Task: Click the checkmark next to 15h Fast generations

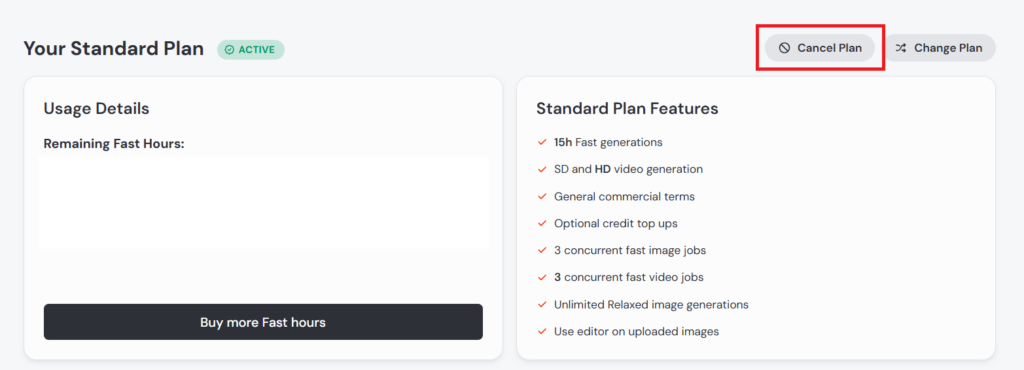Action: (x=541, y=142)
